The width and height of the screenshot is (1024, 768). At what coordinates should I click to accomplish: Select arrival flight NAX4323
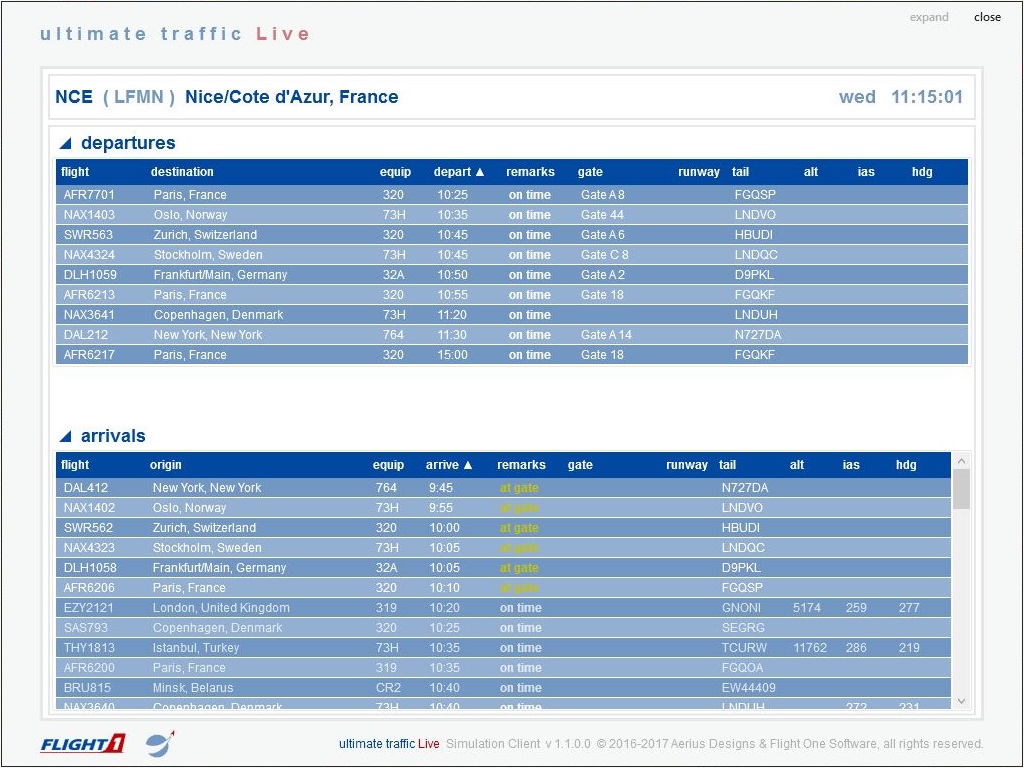[504, 548]
